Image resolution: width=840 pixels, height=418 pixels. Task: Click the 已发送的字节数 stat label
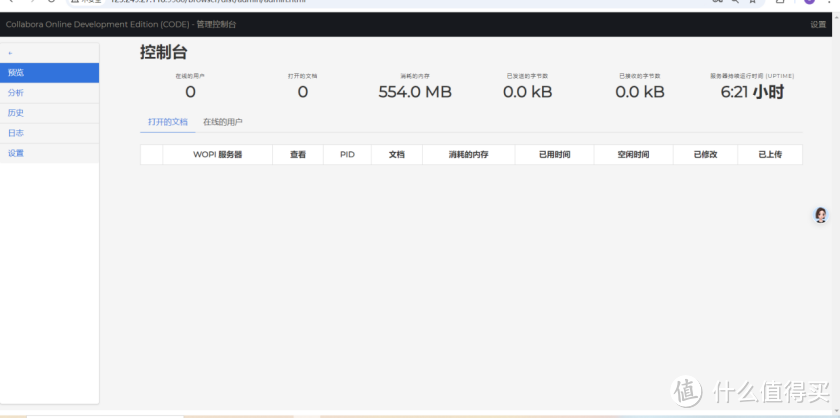(x=527, y=76)
